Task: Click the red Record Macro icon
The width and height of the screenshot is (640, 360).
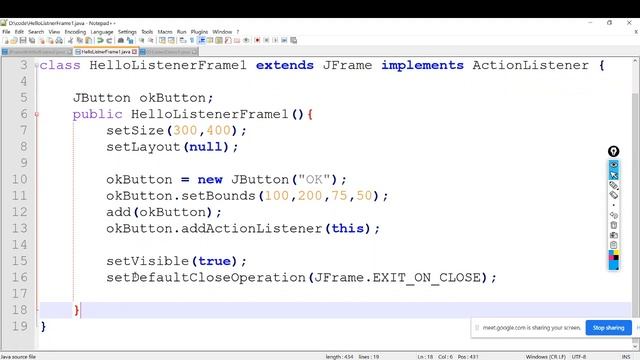Action: coord(257,40)
